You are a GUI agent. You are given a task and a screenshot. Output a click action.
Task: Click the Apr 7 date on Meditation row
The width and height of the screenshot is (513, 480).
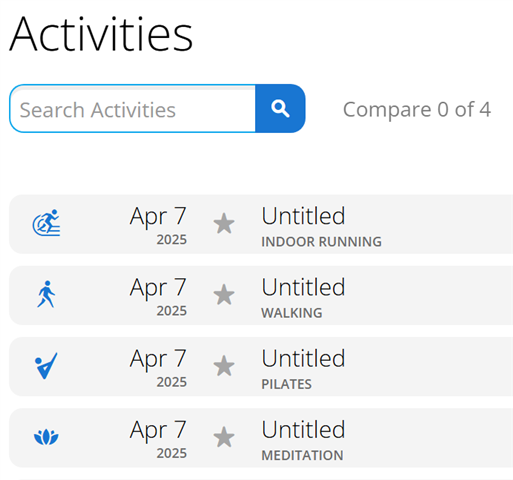(158, 430)
